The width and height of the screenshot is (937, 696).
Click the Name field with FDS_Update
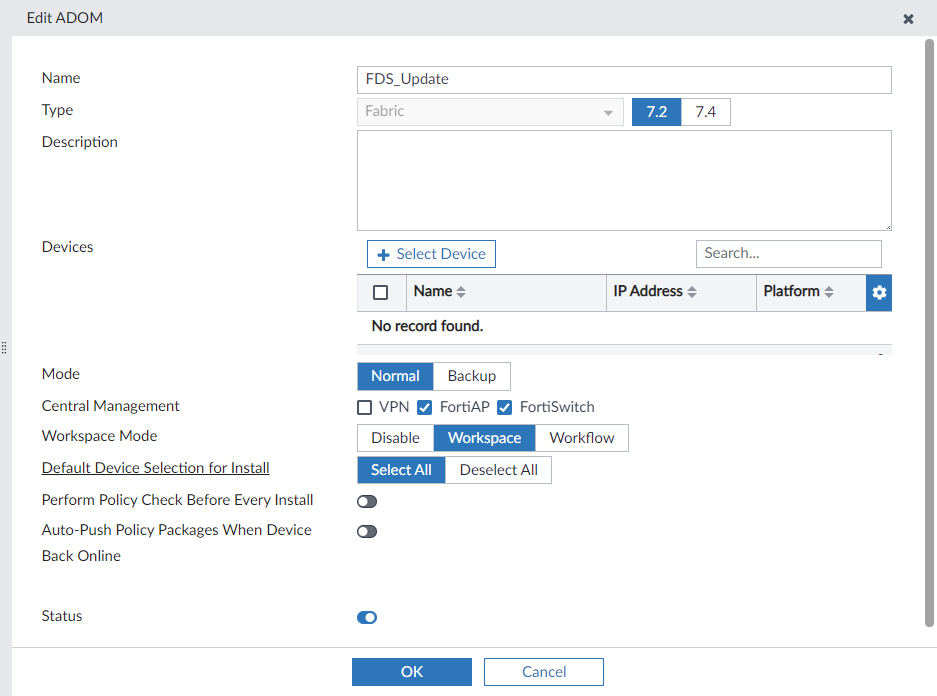pos(624,79)
